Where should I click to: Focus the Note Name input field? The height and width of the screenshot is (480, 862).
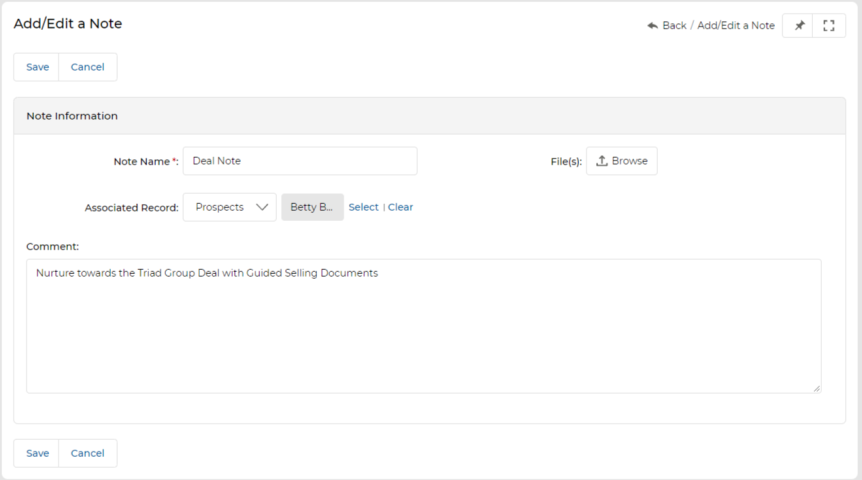pyautogui.click(x=300, y=161)
